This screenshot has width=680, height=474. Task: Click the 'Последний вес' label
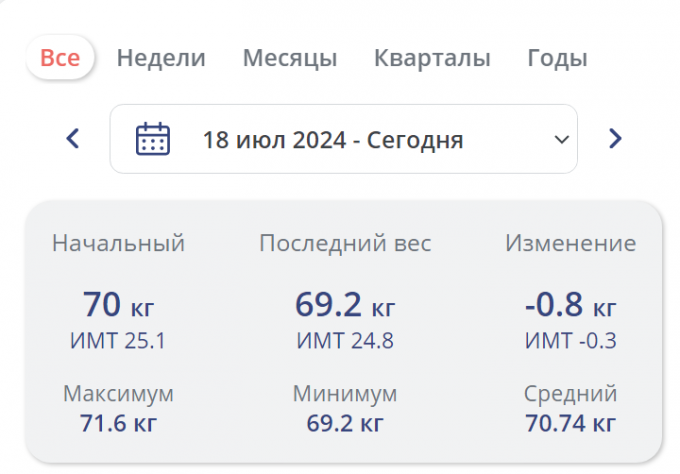[345, 243]
